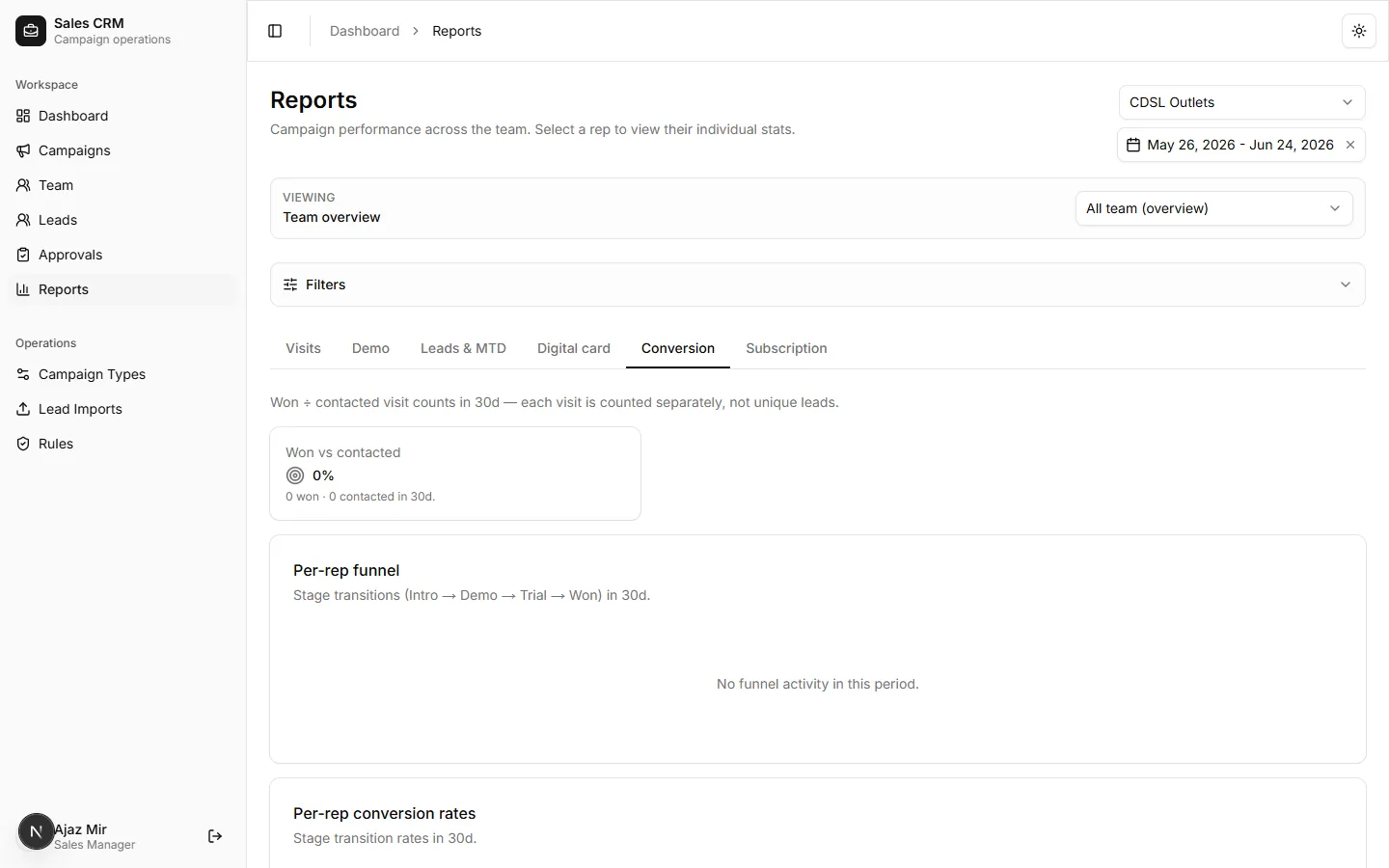Click the Lead Imports upload icon

[23, 409]
